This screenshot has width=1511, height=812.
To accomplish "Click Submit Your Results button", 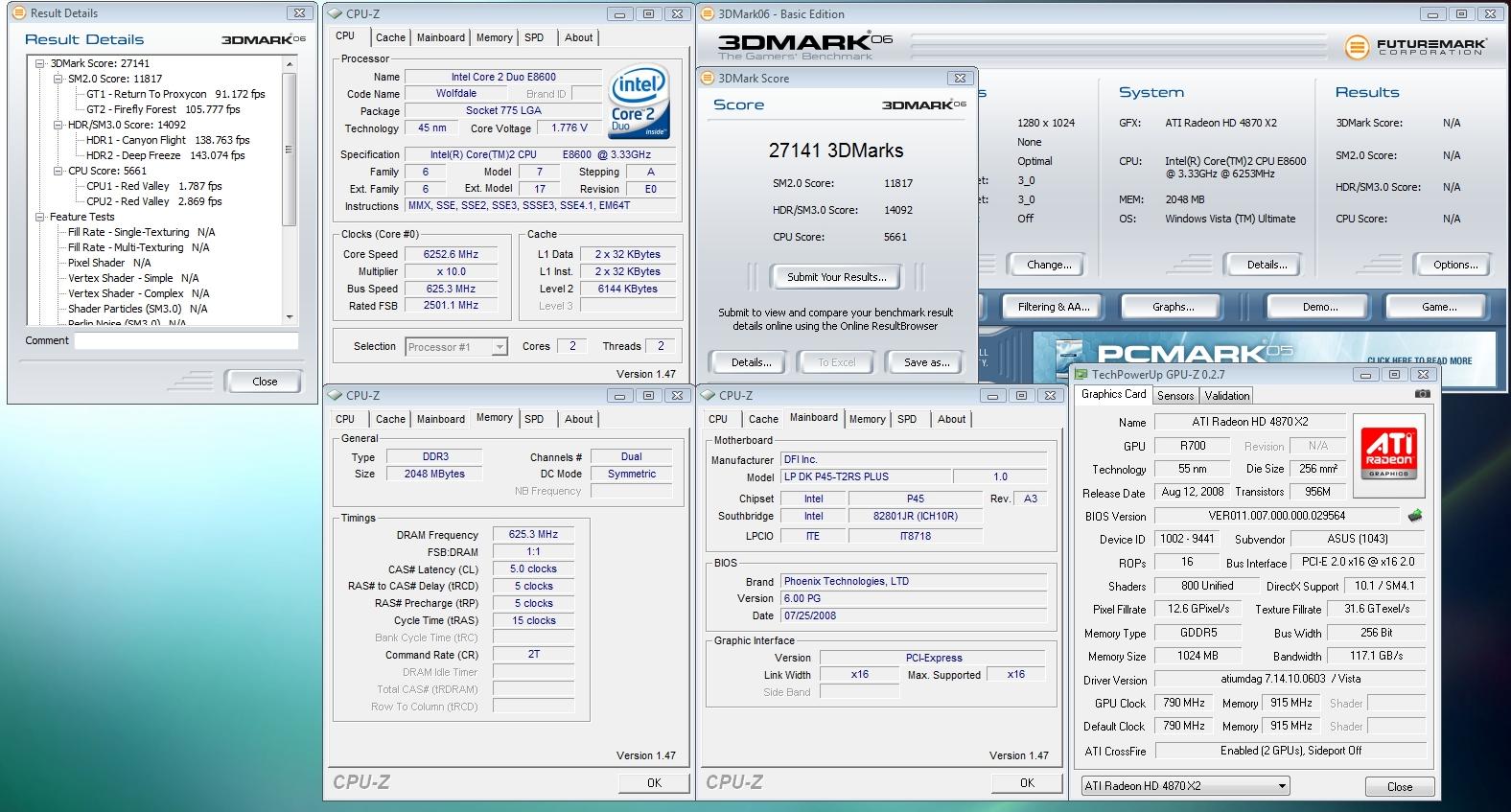I will 837,277.
